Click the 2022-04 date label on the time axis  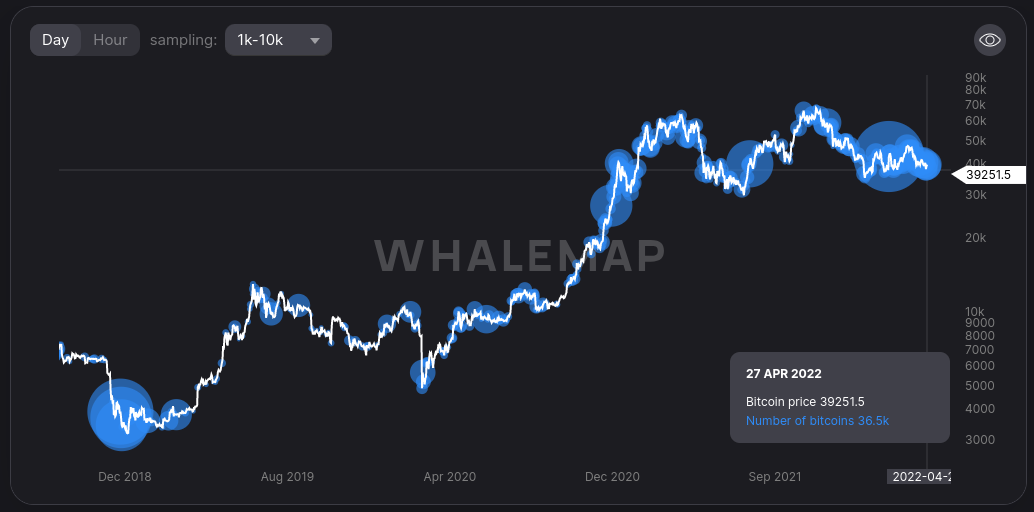click(920, 477)
